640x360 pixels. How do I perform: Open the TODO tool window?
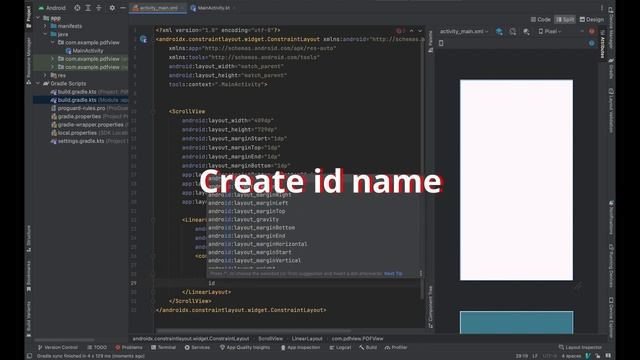click(97, 347)
